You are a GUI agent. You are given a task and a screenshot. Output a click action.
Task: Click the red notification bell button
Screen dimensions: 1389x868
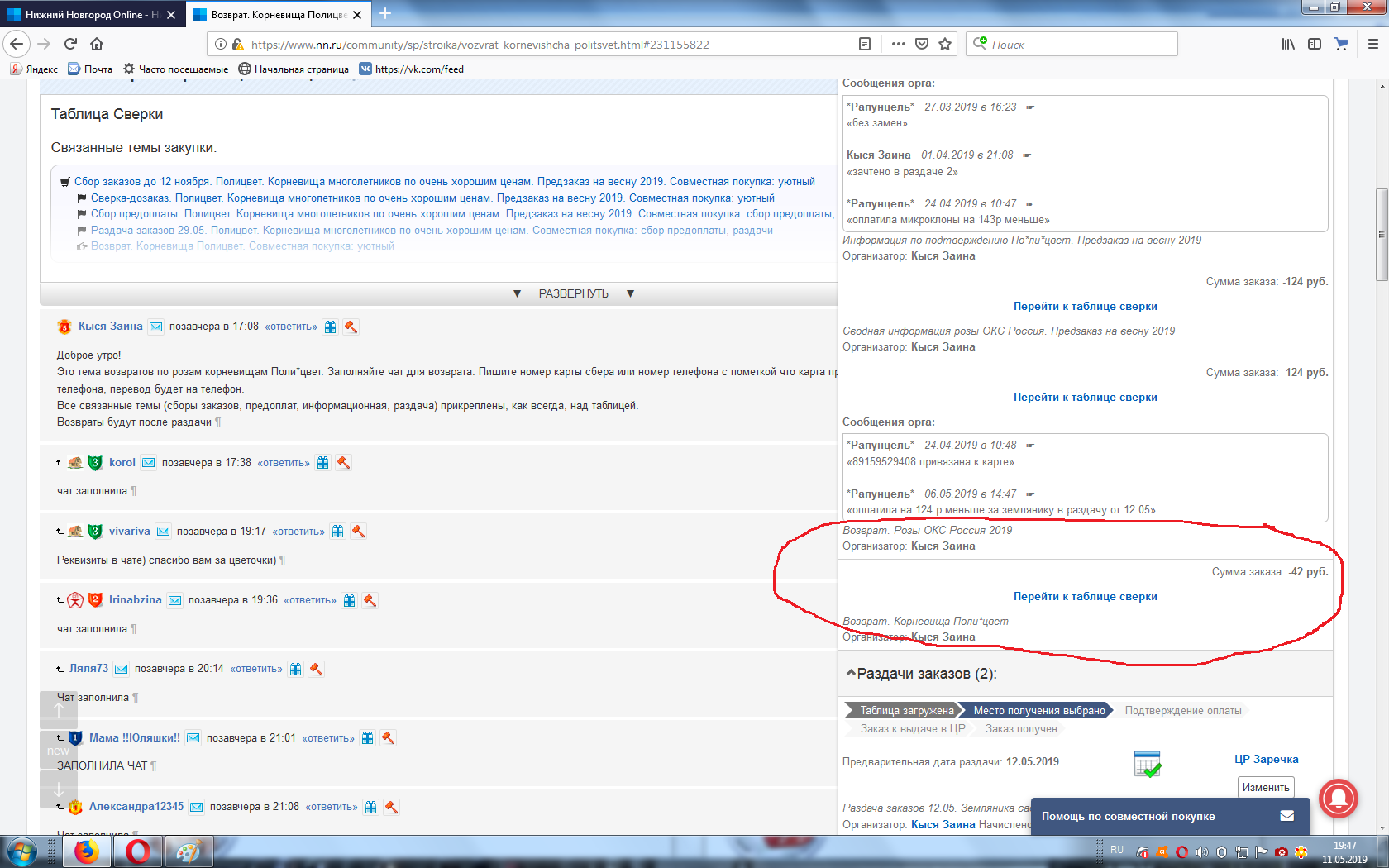[1339, 798]
